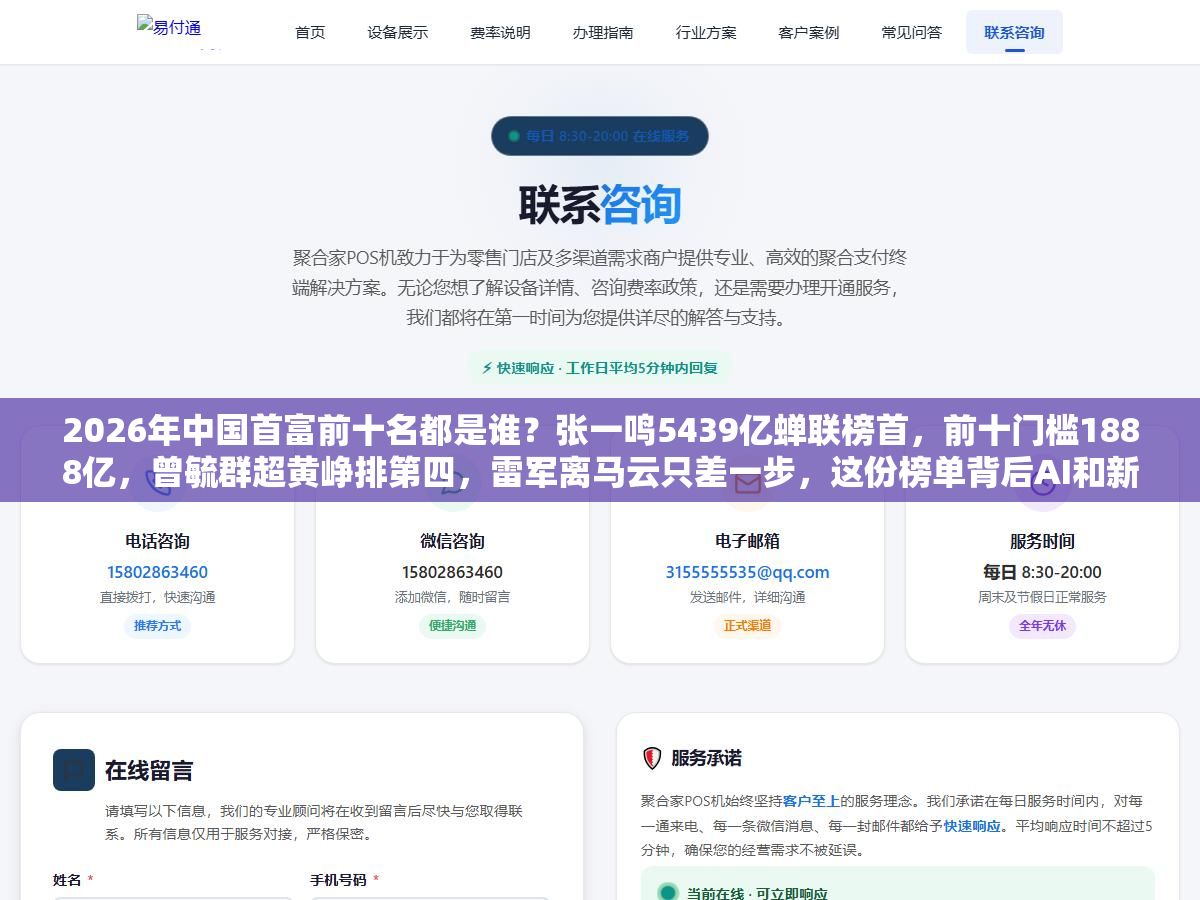Open the 客户案例 navigation item

point(809,32)
